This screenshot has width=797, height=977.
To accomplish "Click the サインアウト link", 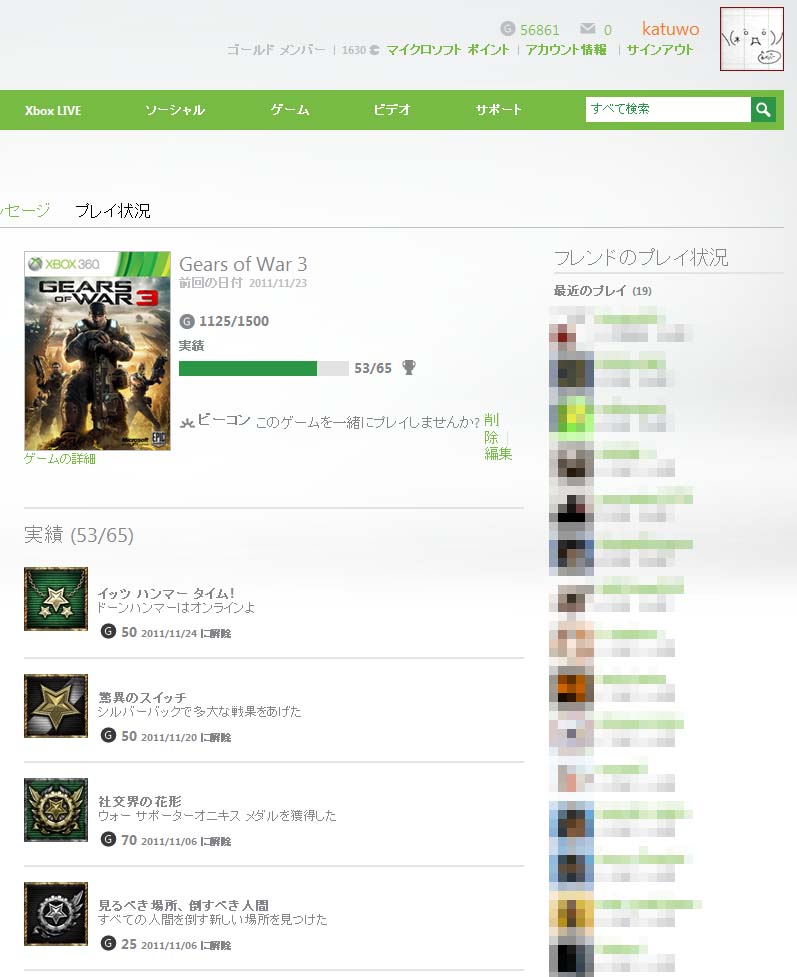I will (660, 50).
